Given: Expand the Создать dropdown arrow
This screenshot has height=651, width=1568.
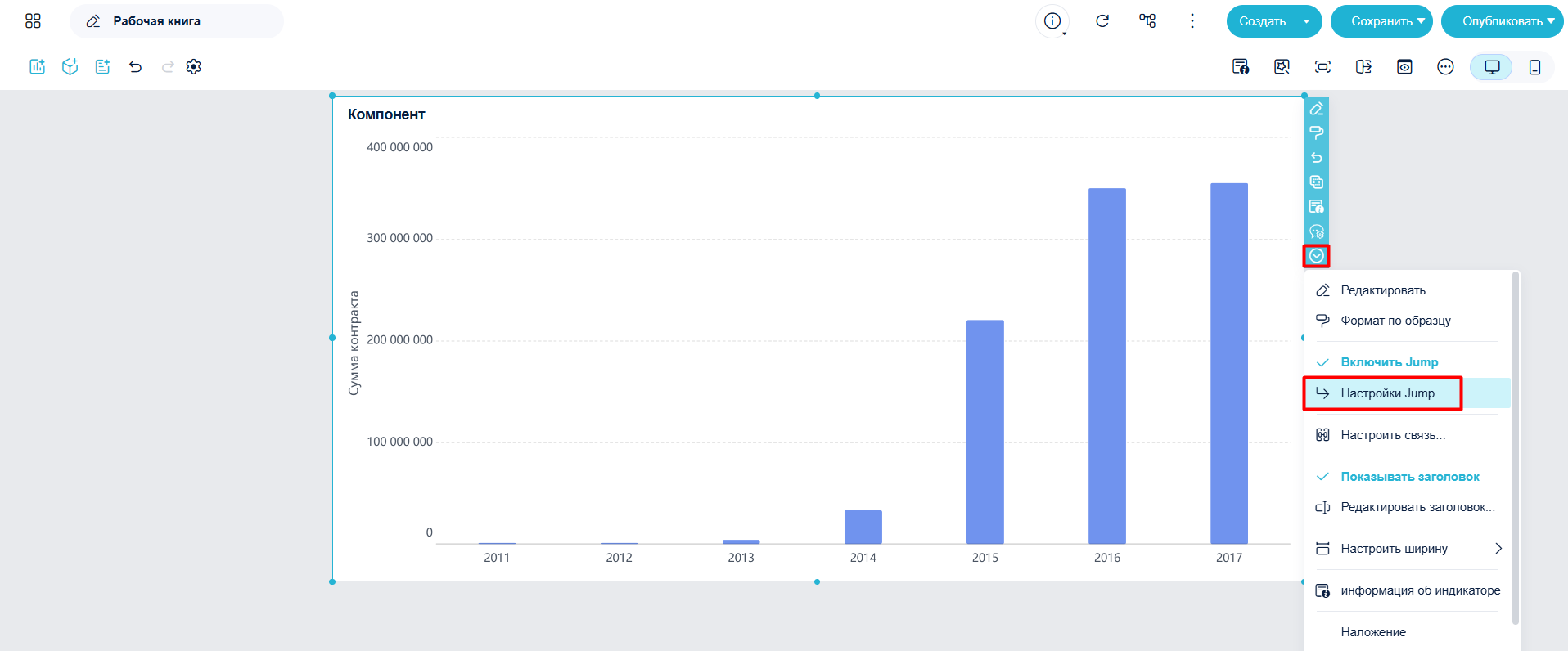Looking at the screenshot, I should click(1306, 22).
